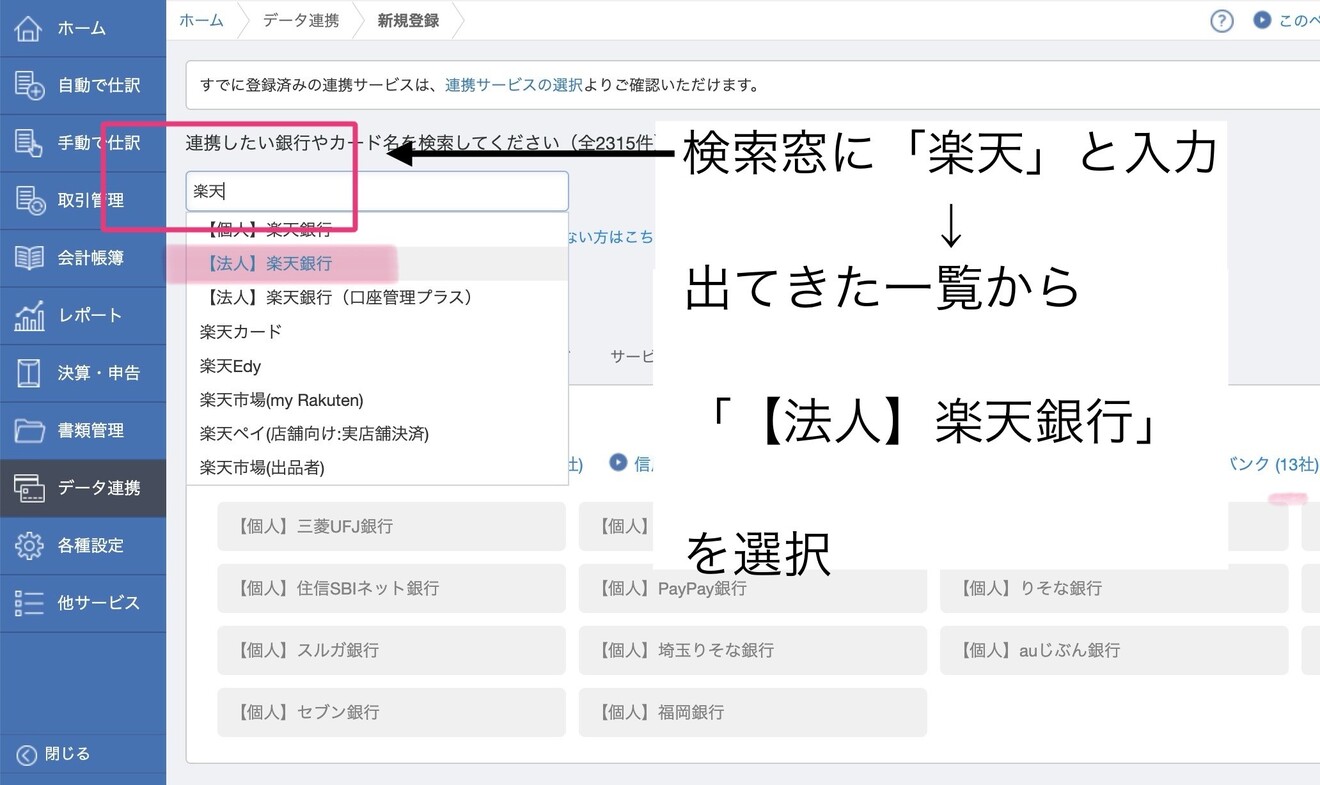The height and width of the screenshot is (785, 1320).
Task: Select 【法人】楽天銀行 from the suggestions
Action: (x=377, y=264)
